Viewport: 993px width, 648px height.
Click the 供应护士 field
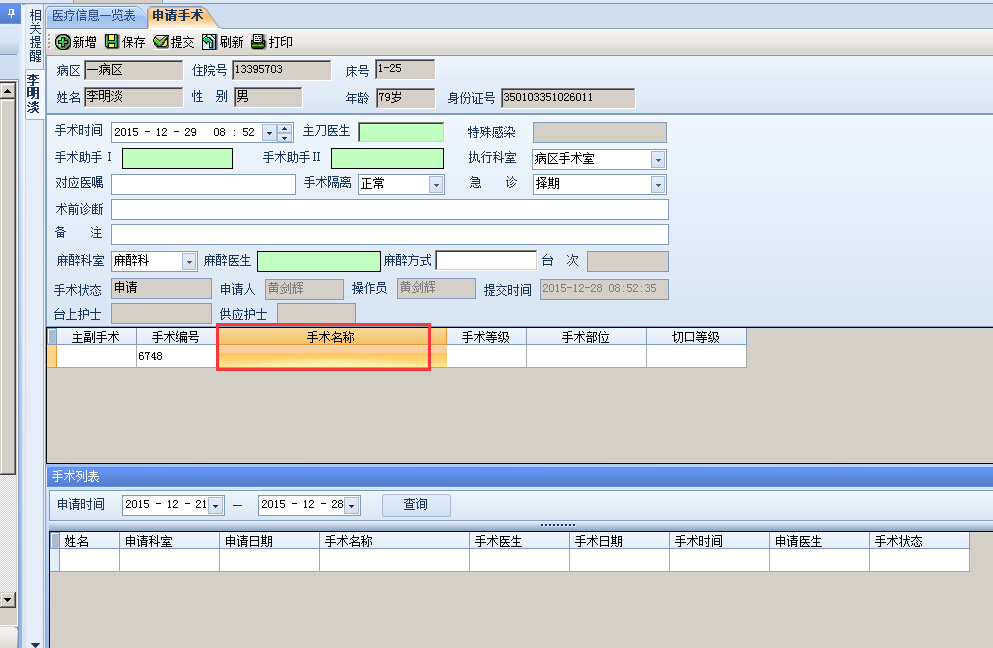coord(316,314)
